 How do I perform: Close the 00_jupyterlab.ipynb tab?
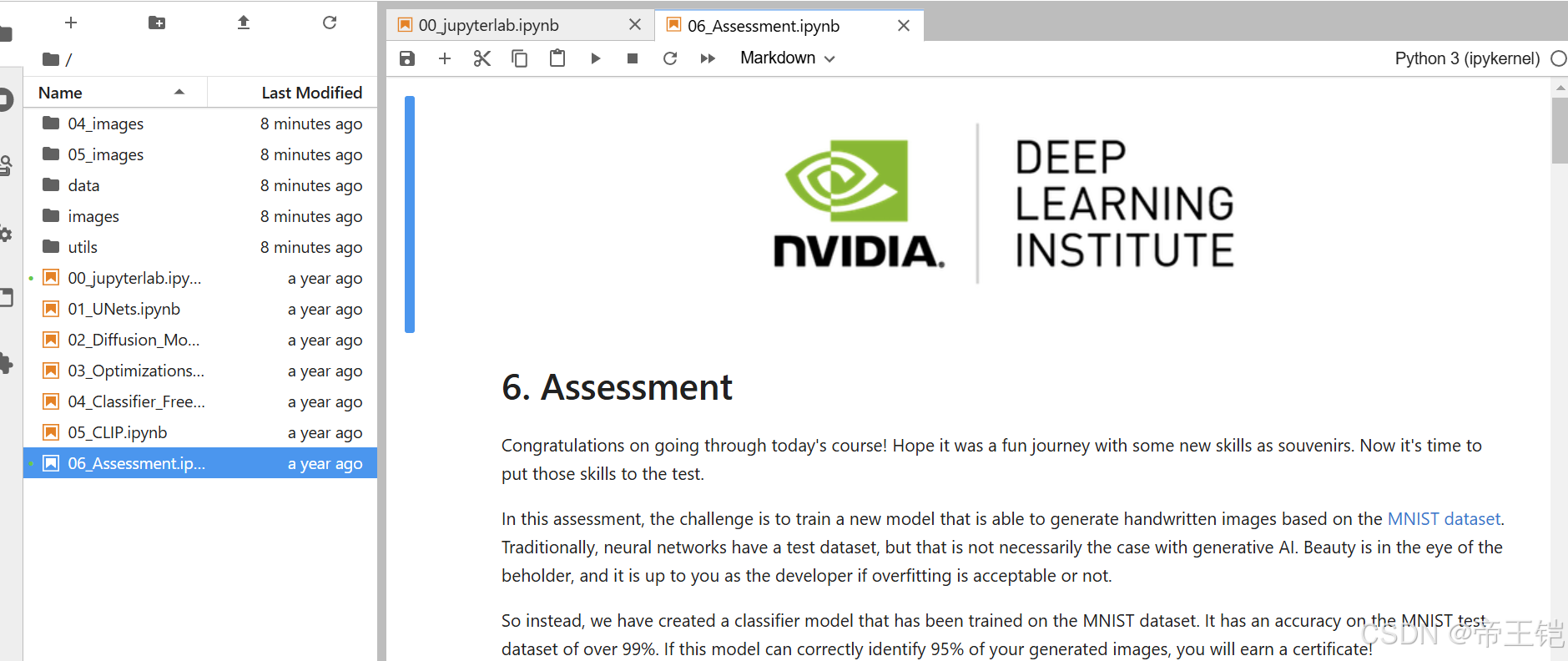pyautogui.click(x=635, y=25)
